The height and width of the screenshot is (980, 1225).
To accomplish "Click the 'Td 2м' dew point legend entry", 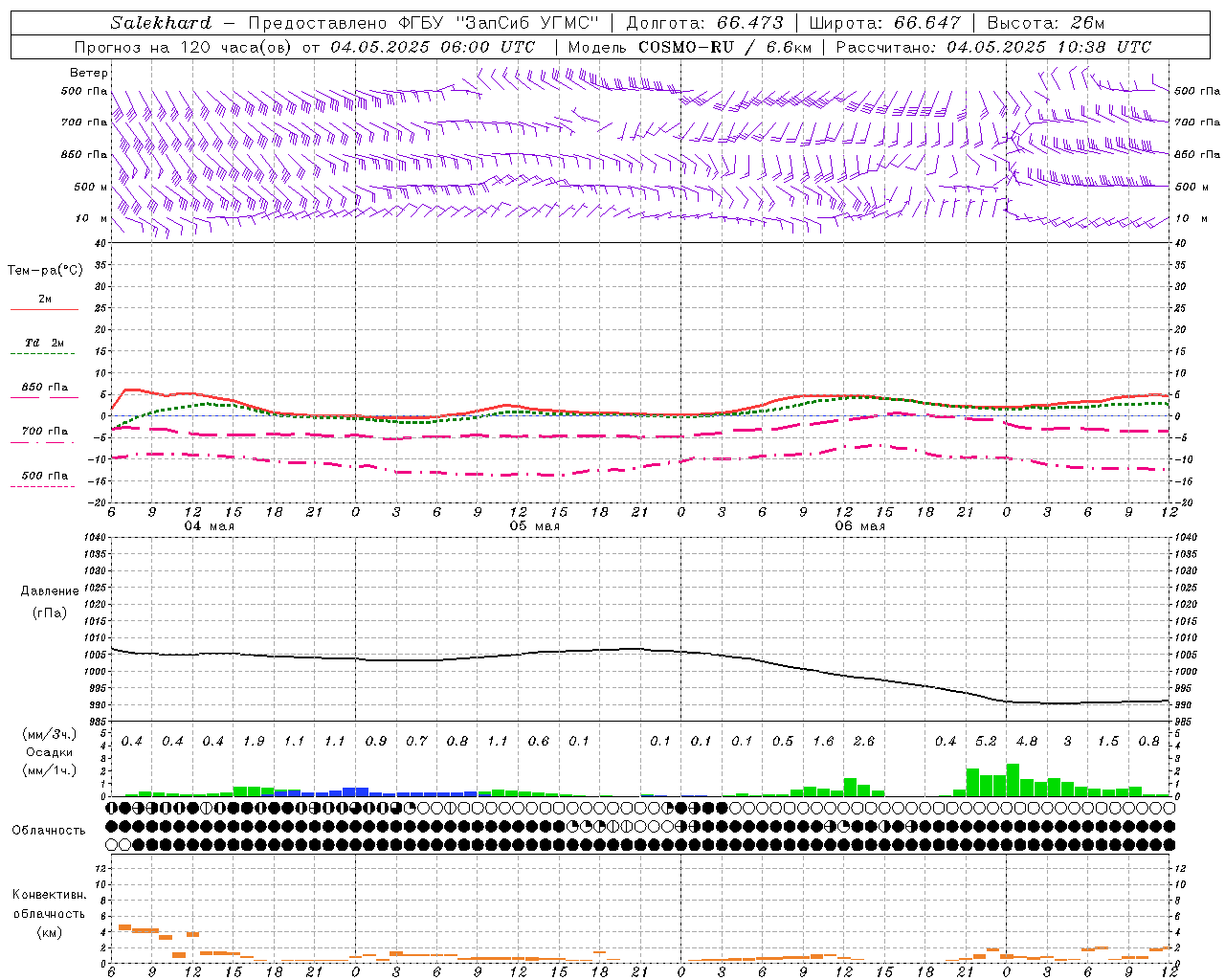I will (45, 343).
